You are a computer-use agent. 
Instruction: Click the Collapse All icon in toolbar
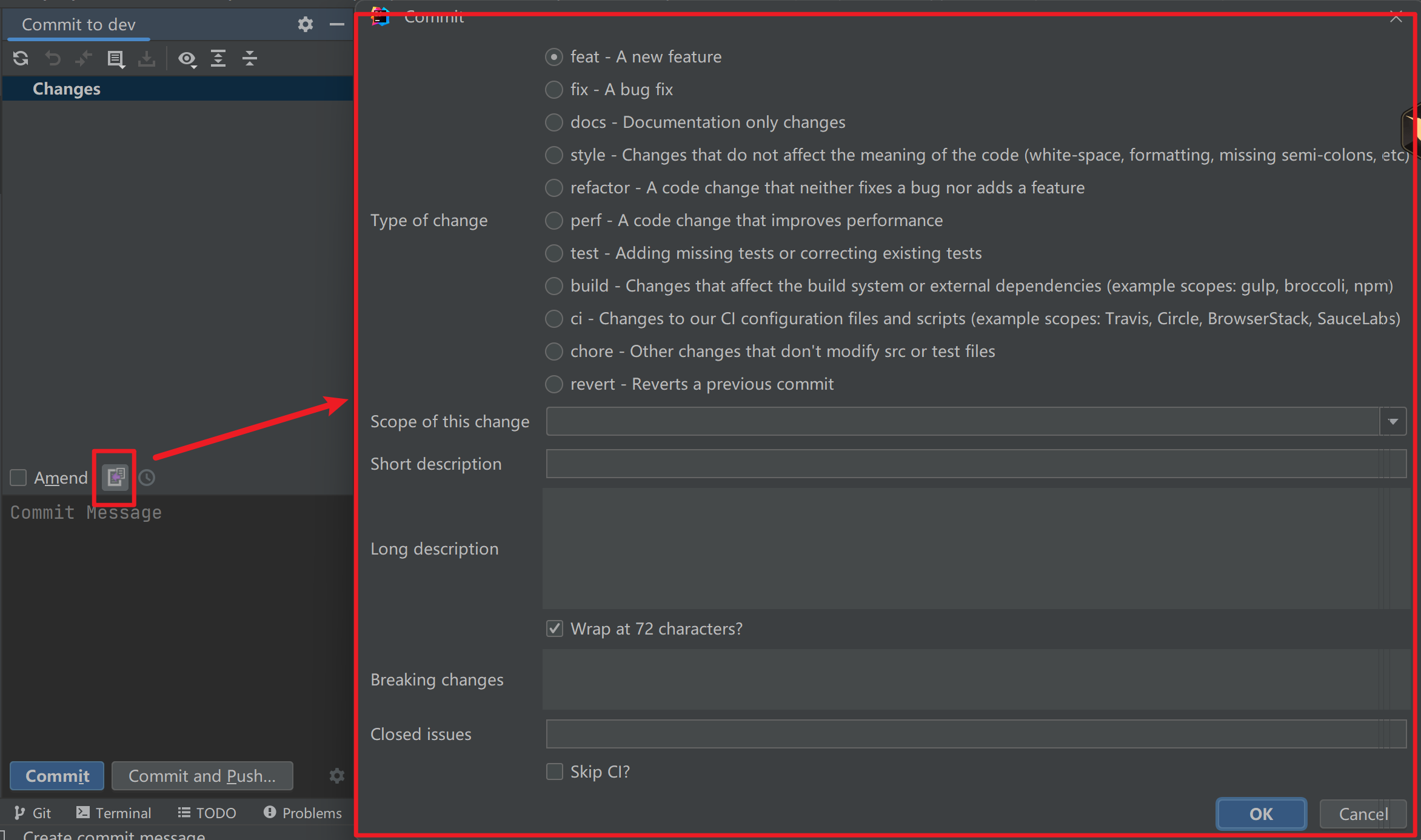click(250, 58)
